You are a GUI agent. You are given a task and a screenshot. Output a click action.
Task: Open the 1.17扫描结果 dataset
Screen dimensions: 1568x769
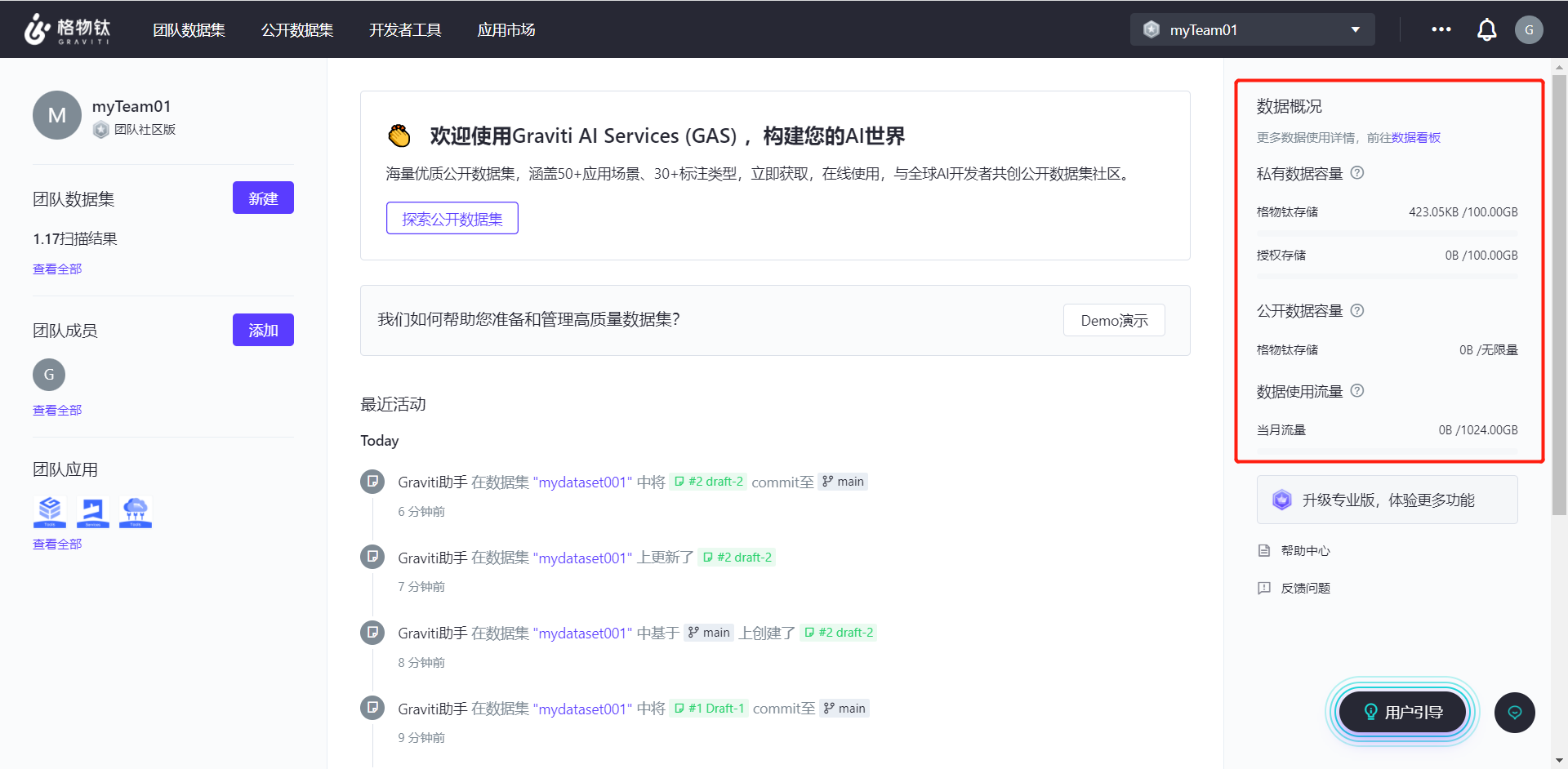[75, 238]
